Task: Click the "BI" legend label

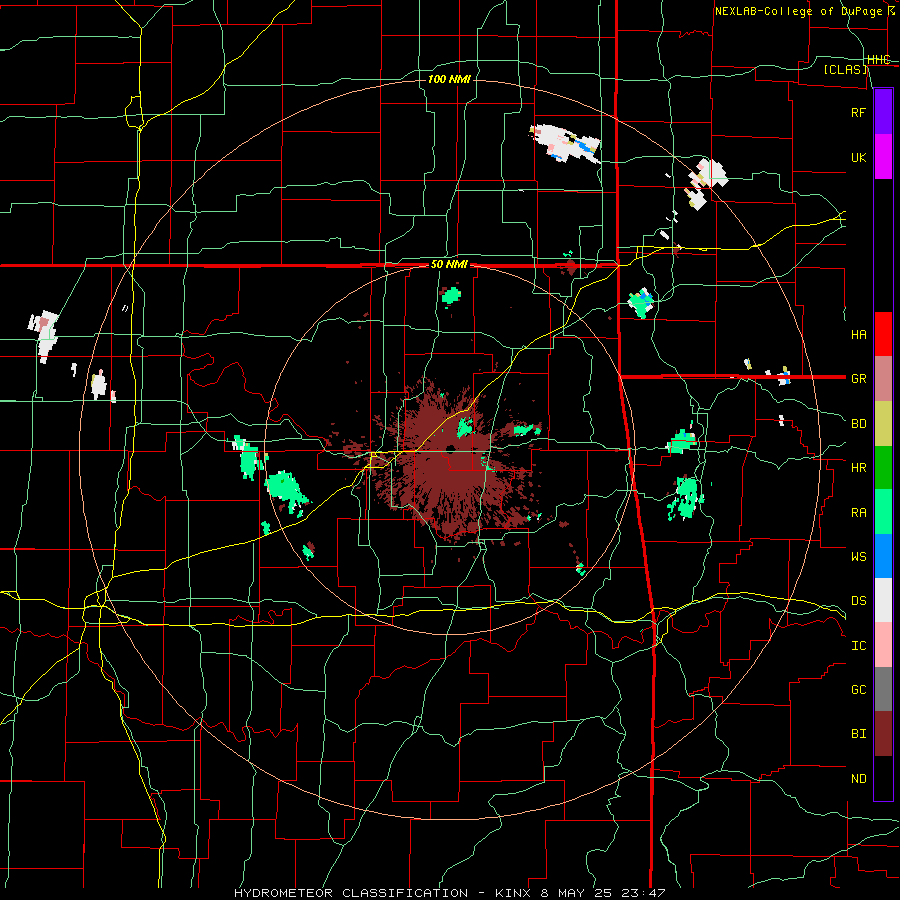Action: coord(858,734)
